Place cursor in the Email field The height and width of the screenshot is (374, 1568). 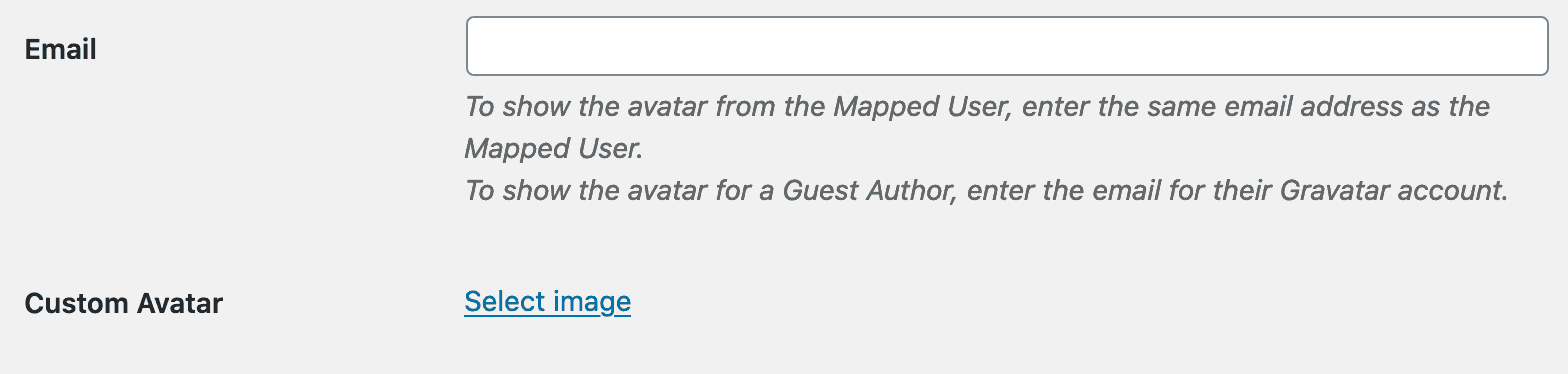[1007, 46]
